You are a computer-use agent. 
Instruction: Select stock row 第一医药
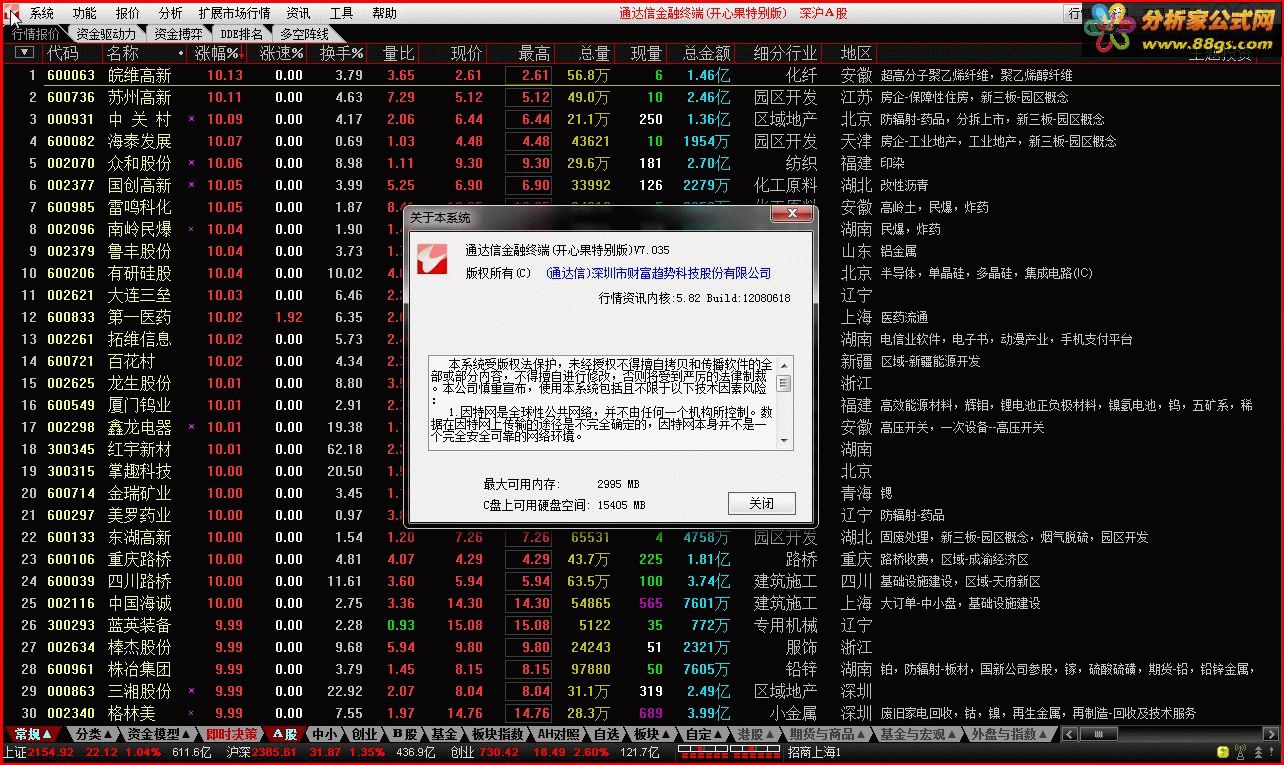[640, 317]
